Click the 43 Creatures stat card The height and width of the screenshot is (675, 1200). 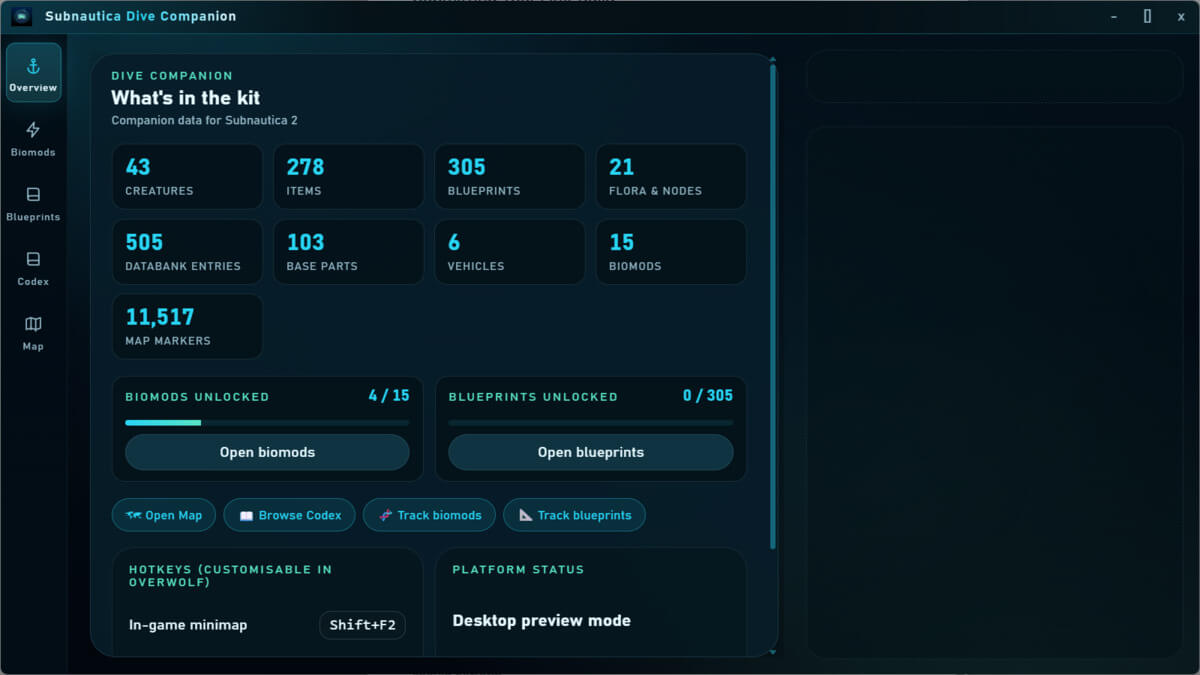click(187, 176)
